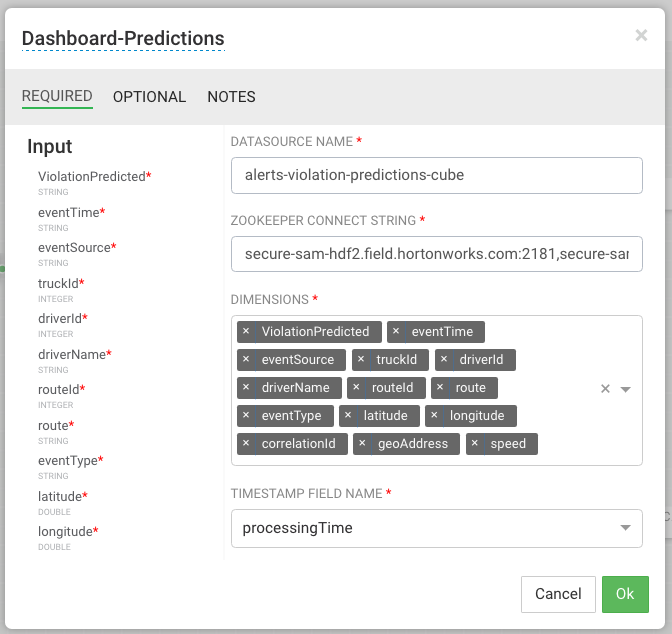Remove the eventSource dimension tag

tap(246, 359)
